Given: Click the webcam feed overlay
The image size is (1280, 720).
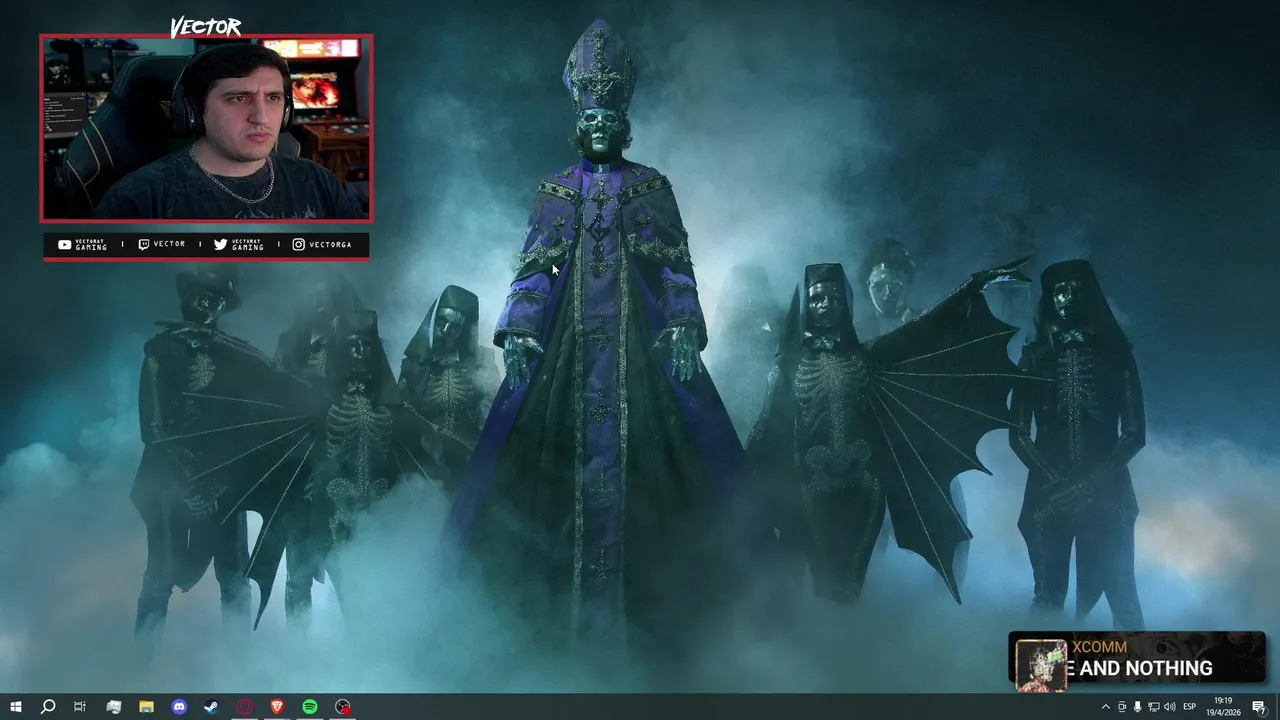Looking at the screenshot, I should [206, 128].
